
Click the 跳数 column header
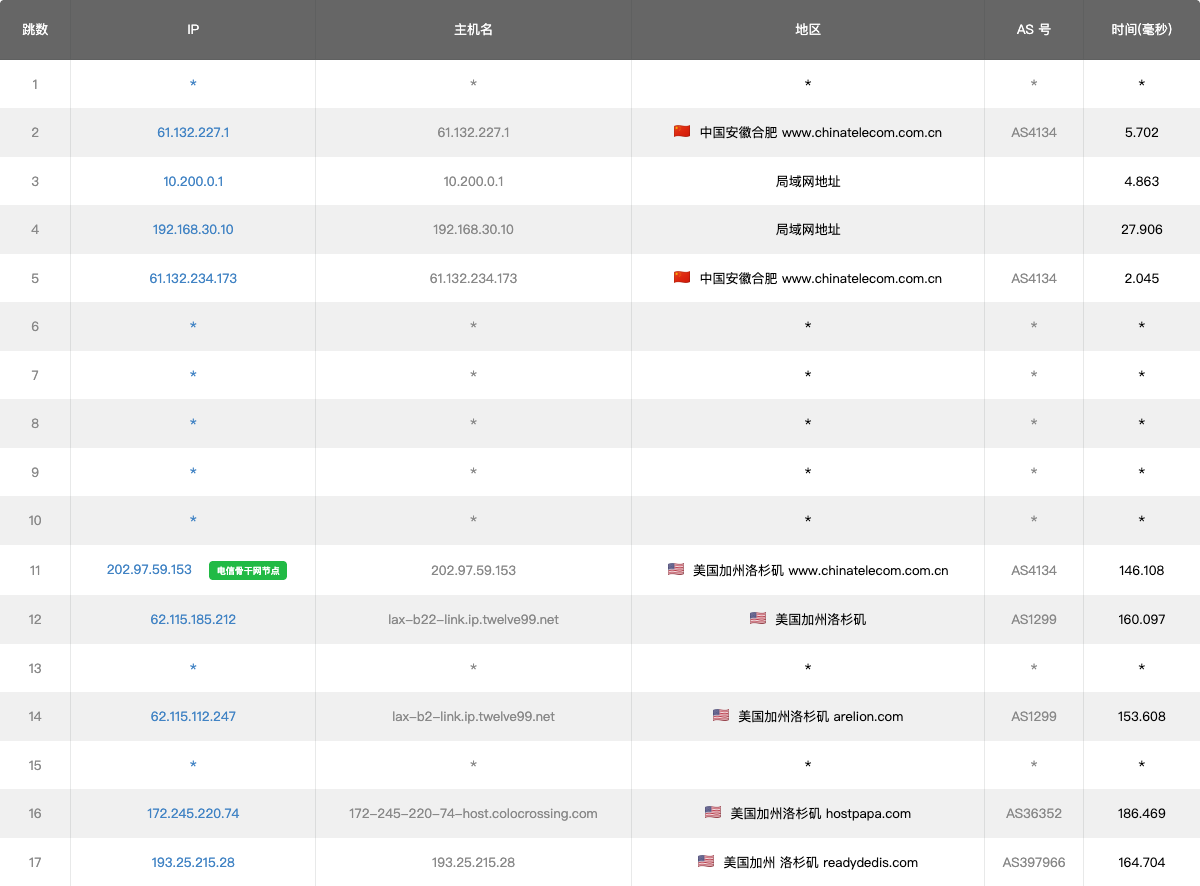coord(35,30)
